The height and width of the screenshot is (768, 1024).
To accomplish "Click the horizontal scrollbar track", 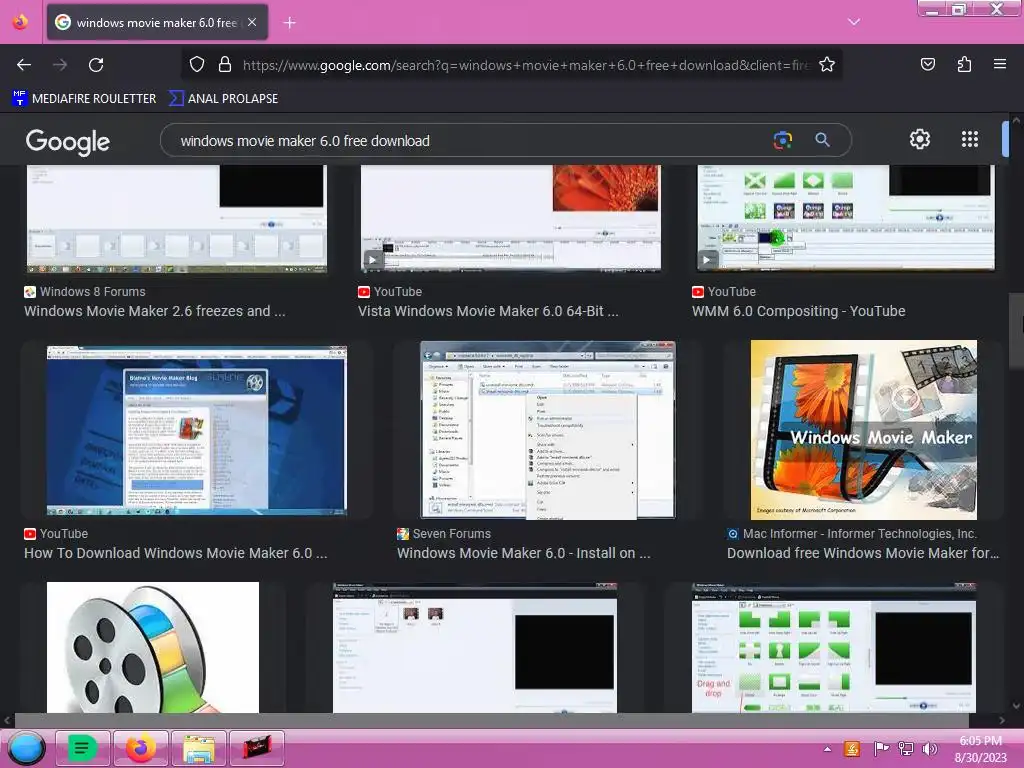I will click(x=492, y=720).
